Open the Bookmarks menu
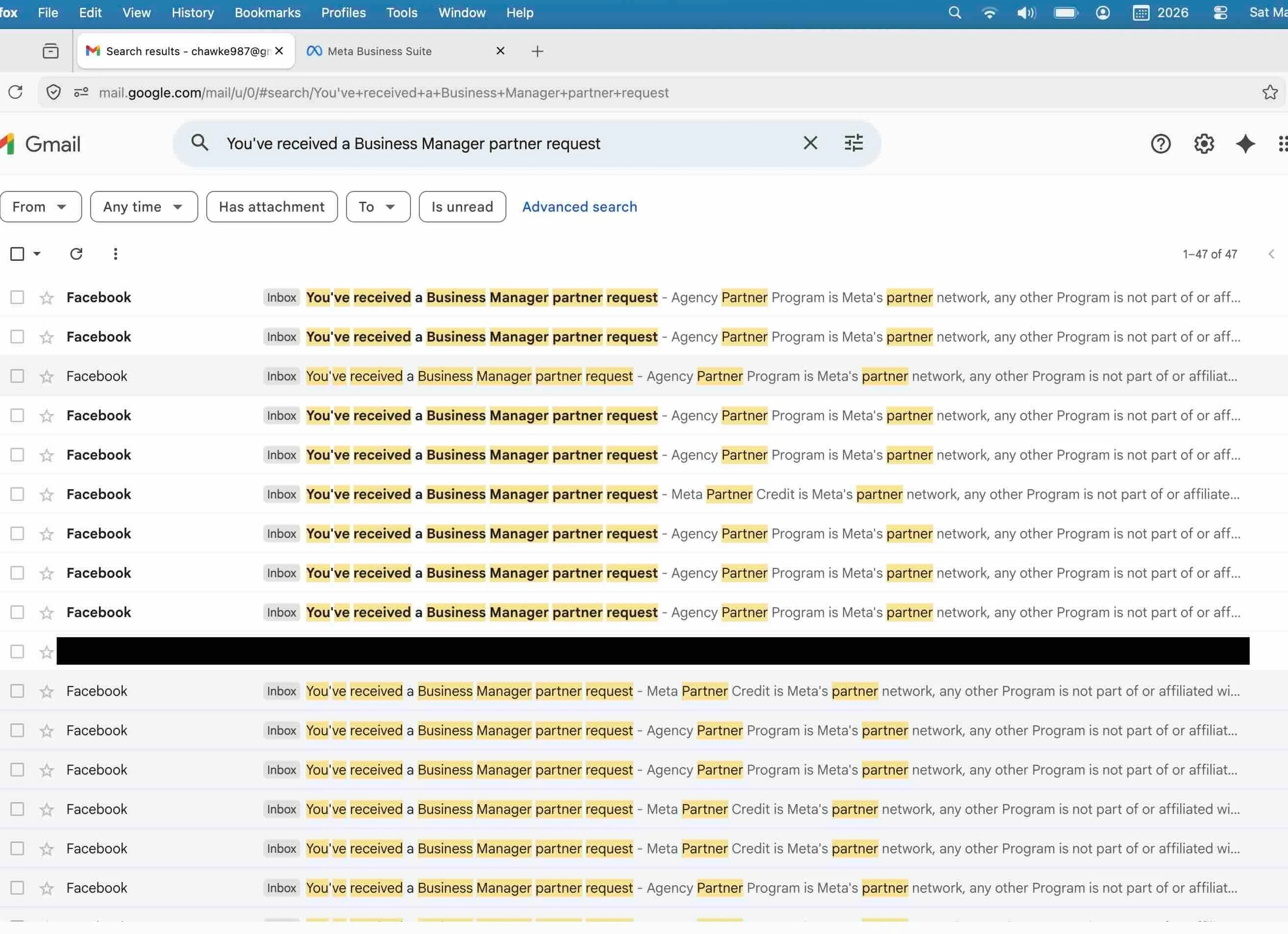Viewport: 1288px width, 934px height. point(267,12)
